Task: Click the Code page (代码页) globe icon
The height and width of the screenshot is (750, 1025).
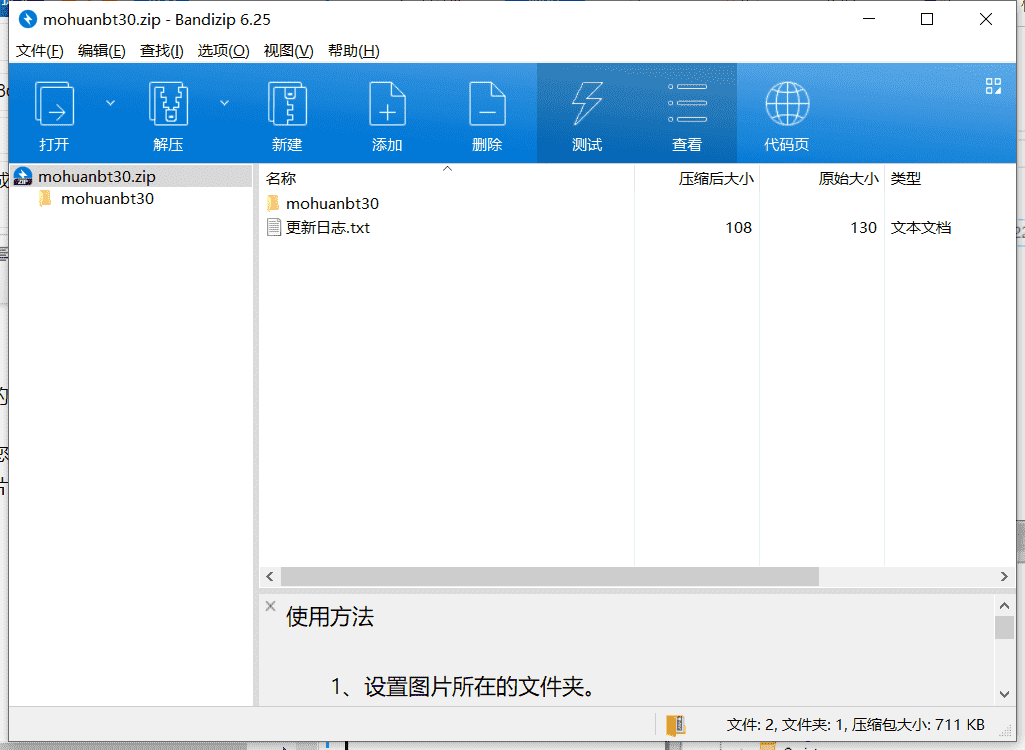Action: 787,103
